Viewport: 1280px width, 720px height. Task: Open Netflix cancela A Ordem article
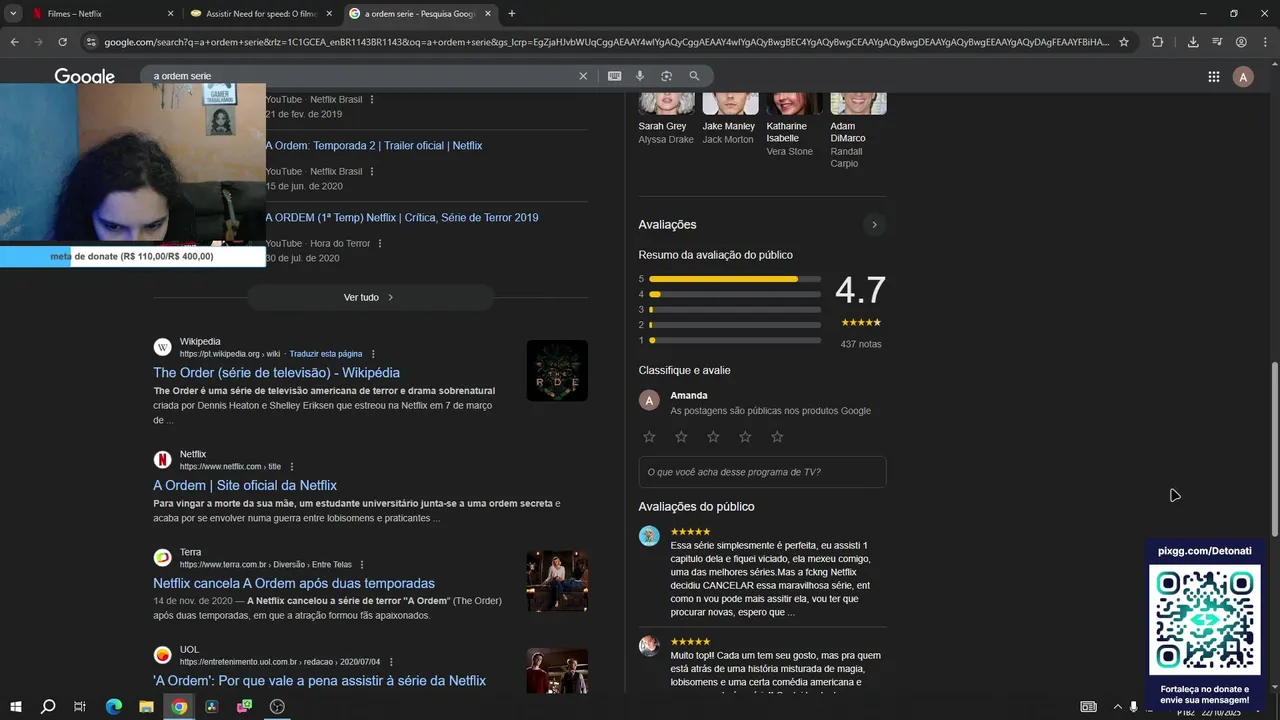(294, 583)
